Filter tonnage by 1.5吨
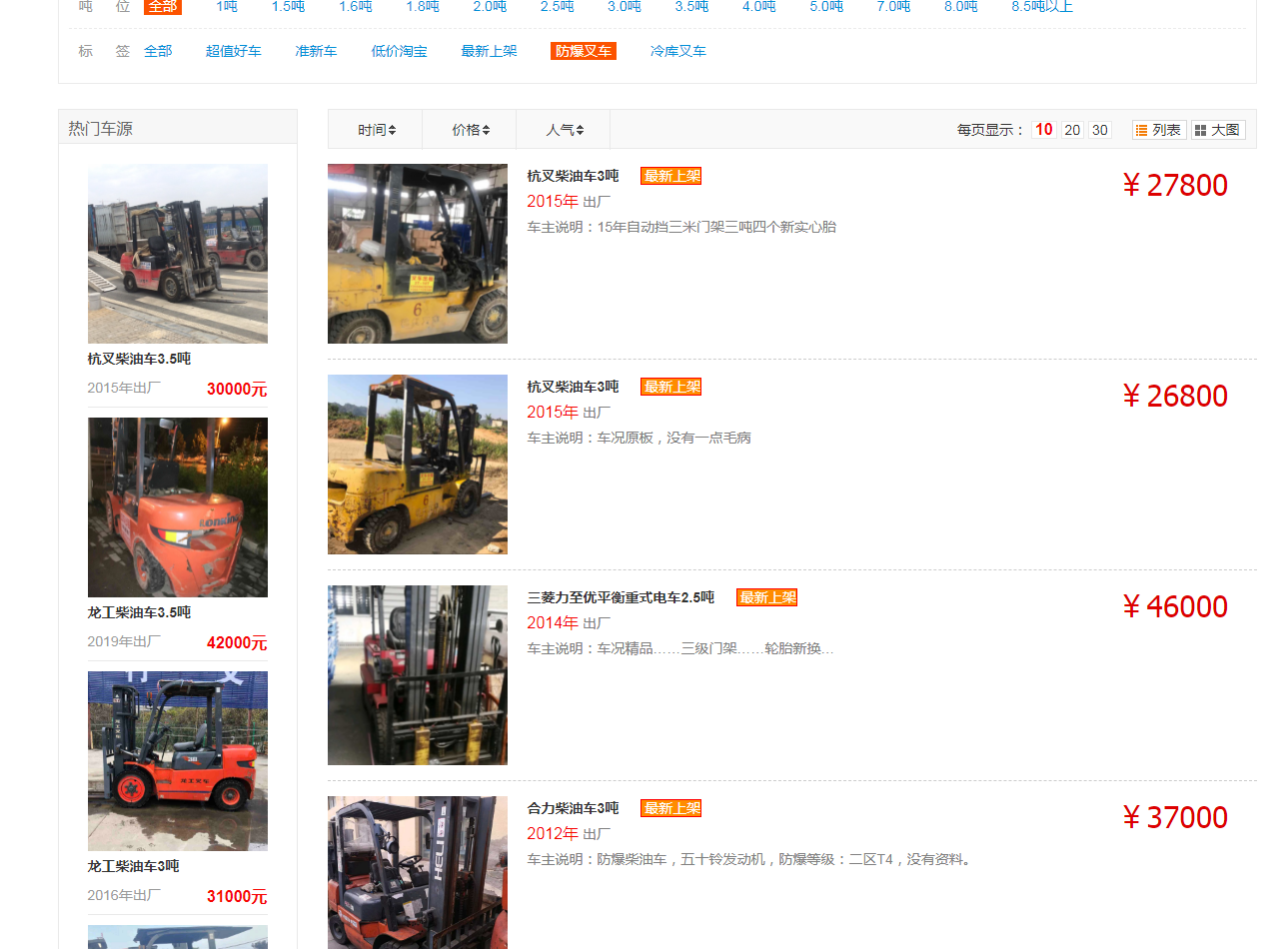Image resolution: width=1288 pixels, height=949 pixels. click(x=288, y=6)
